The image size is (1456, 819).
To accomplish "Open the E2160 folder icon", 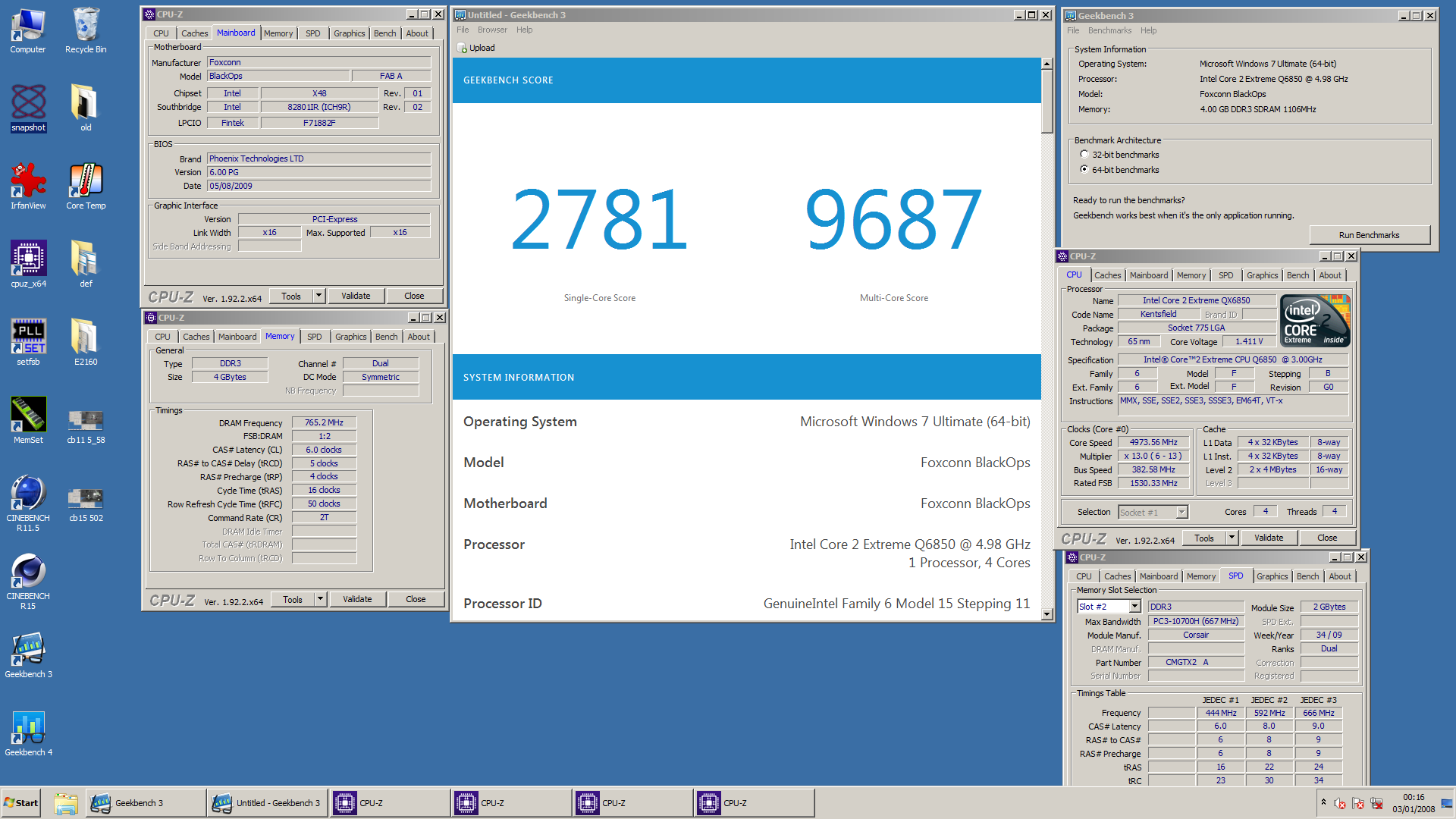I will coord(86,344).
